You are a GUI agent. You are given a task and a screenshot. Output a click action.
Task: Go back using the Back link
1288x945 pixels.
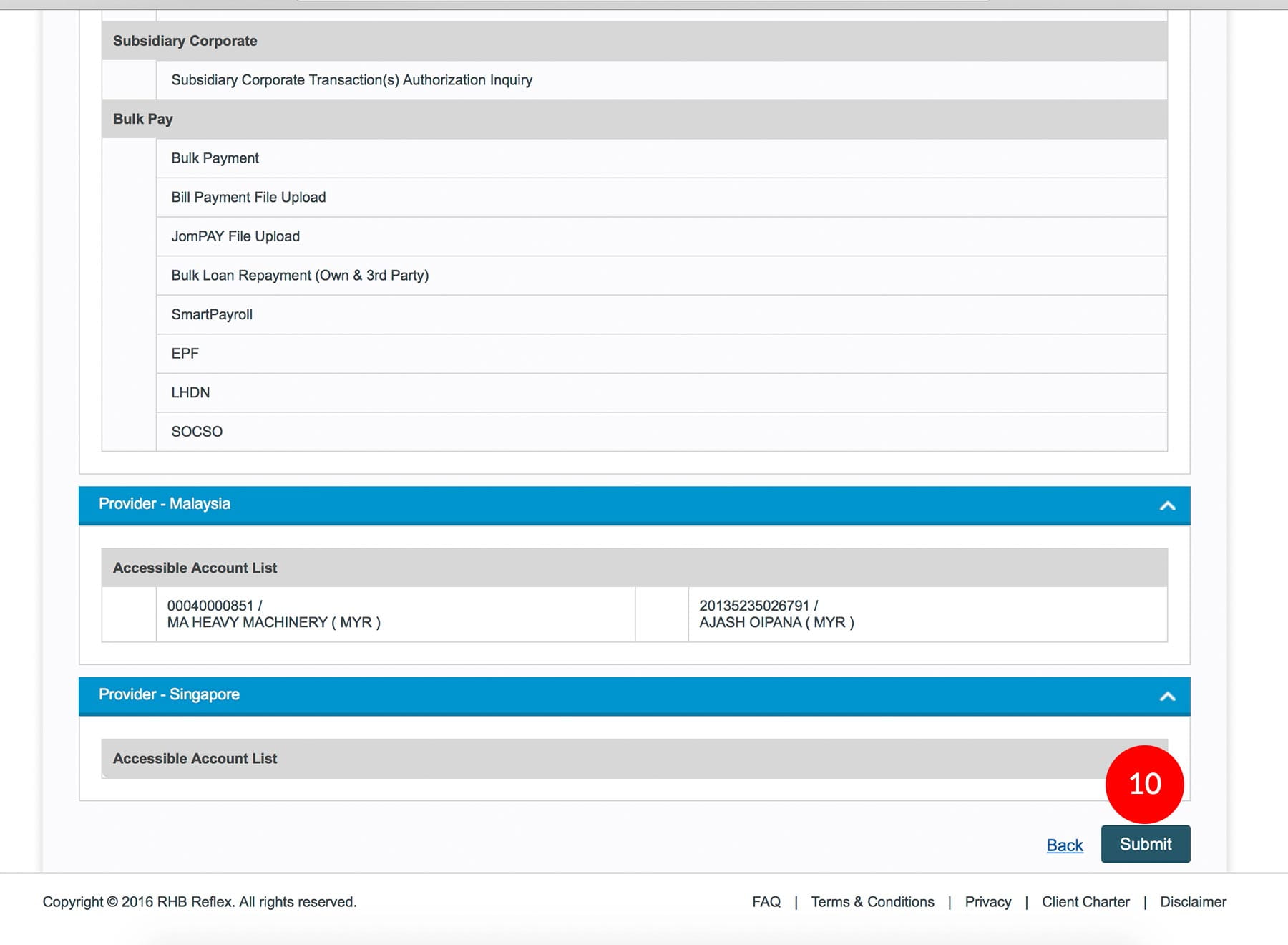point(1064,845)
